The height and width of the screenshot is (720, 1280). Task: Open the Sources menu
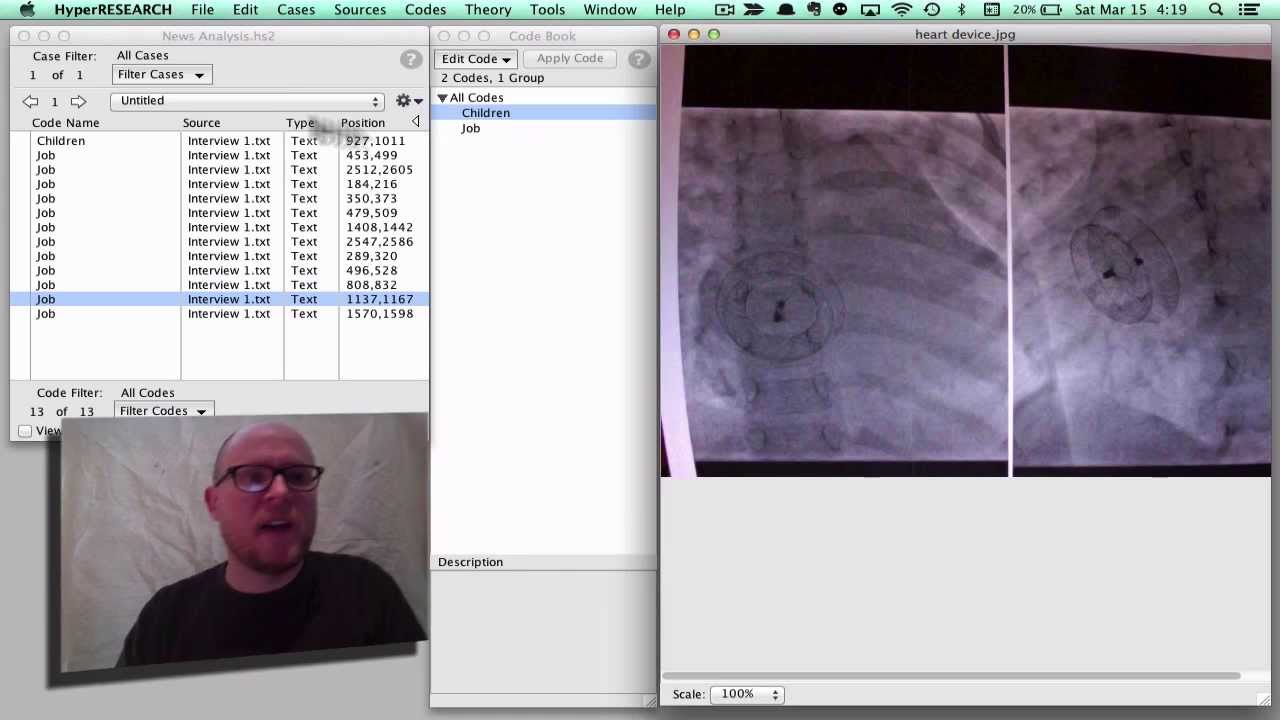[x=359, y=10]
